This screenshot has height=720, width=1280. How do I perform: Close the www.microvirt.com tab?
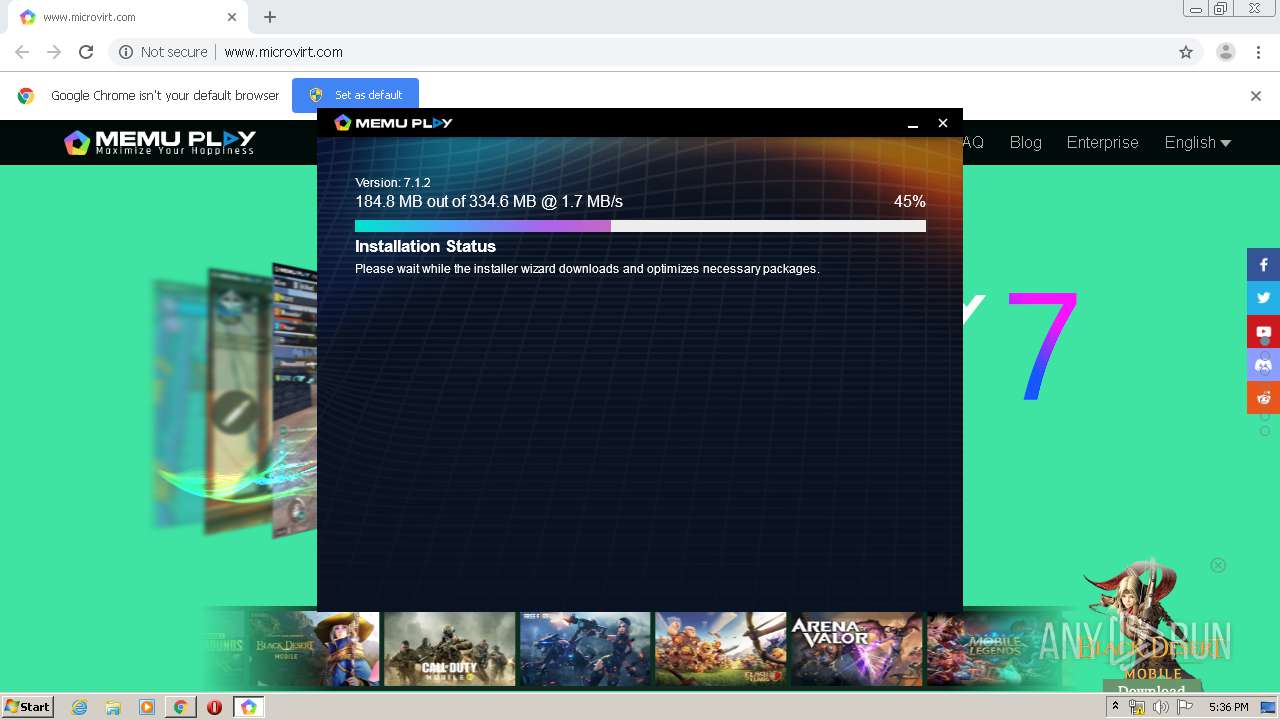pos(232,17)
